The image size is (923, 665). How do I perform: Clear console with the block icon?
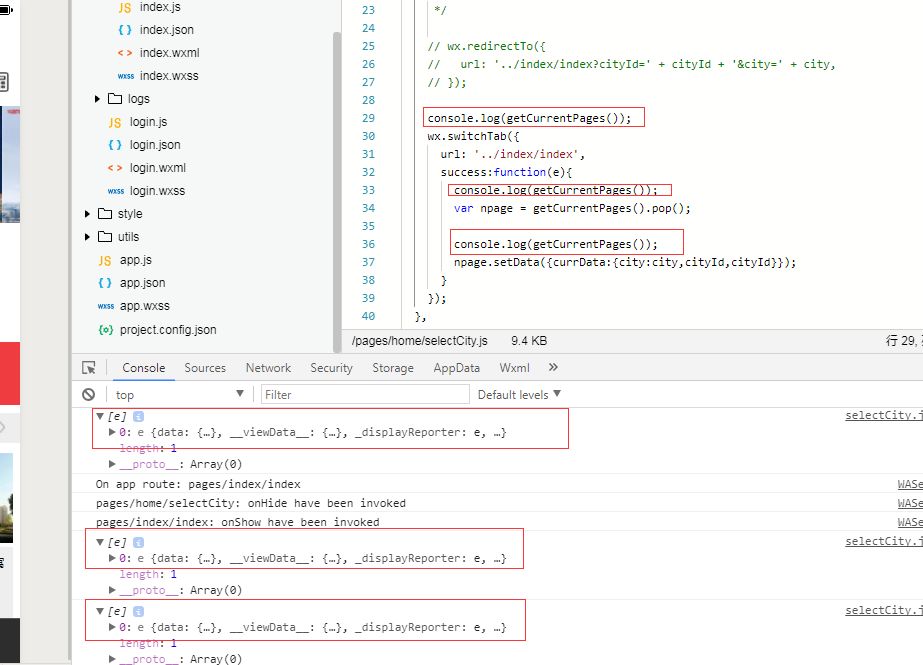[88, 394]
